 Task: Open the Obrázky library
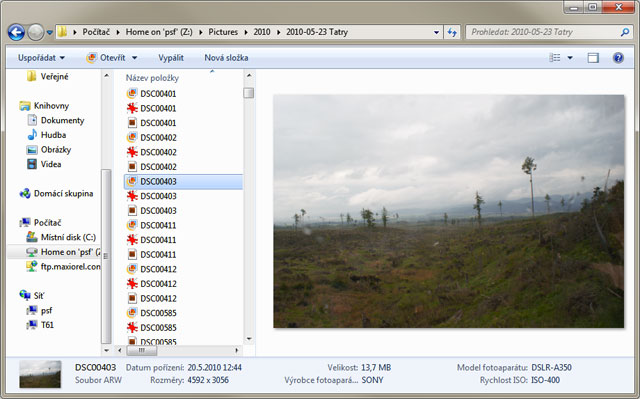coord(49,150)
